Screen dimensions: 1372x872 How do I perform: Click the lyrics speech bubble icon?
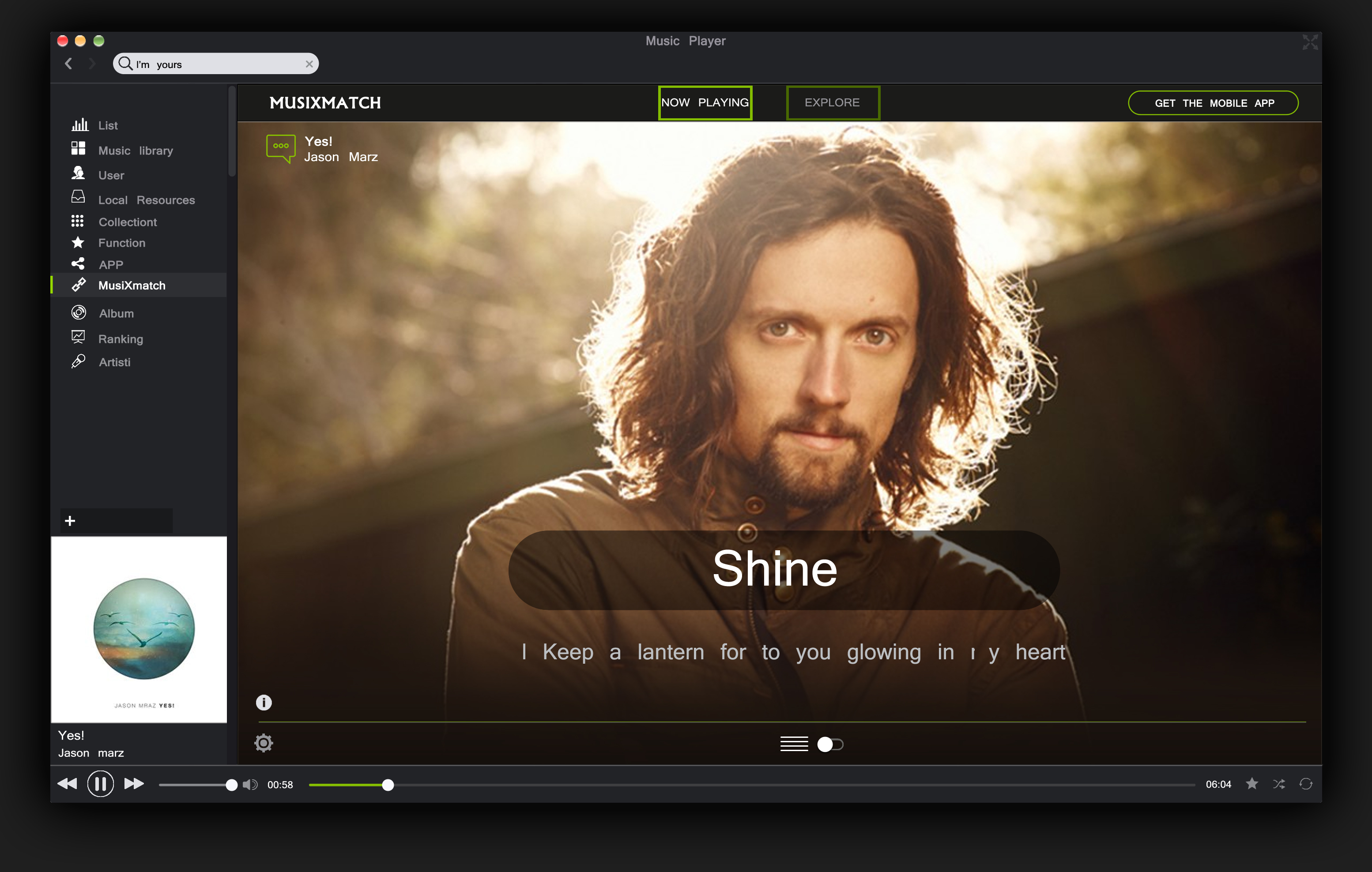click(281, 149)
